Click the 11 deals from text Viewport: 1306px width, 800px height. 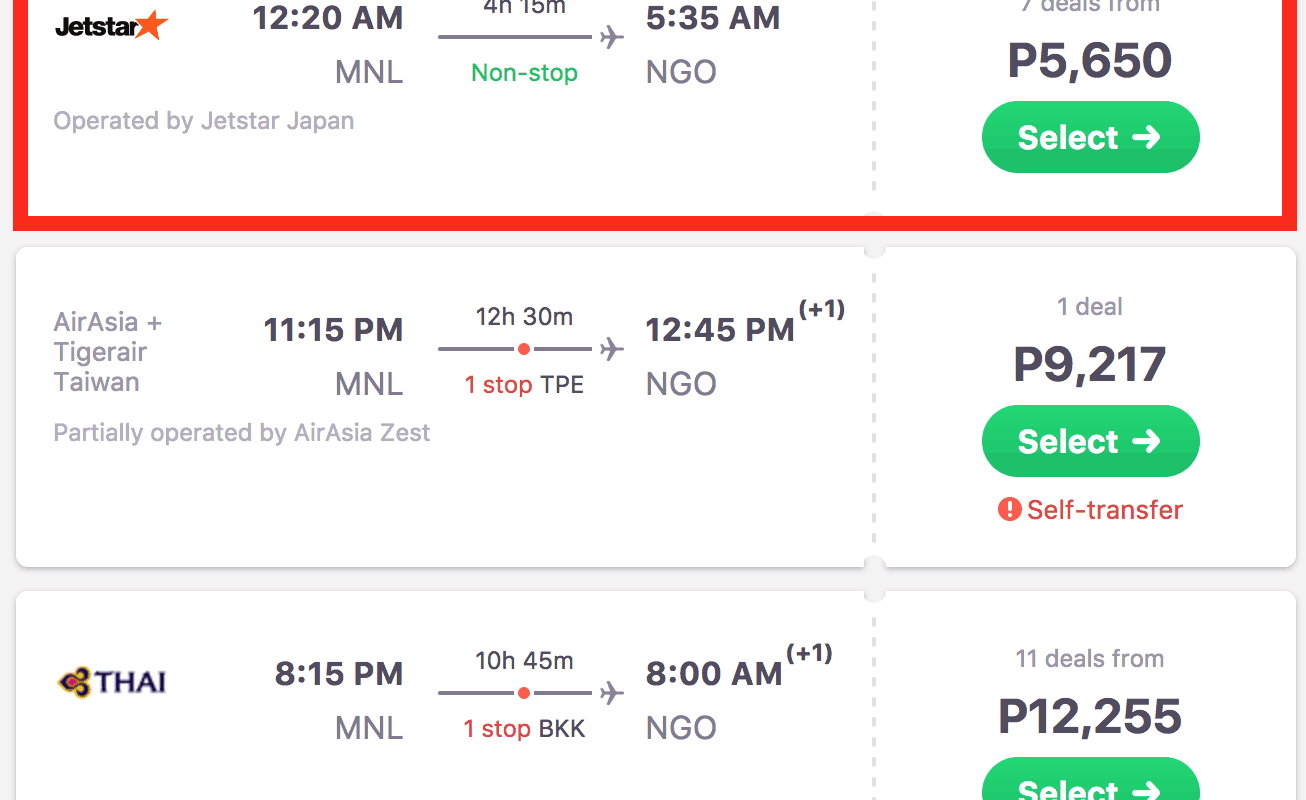(x=1090, y=659)
